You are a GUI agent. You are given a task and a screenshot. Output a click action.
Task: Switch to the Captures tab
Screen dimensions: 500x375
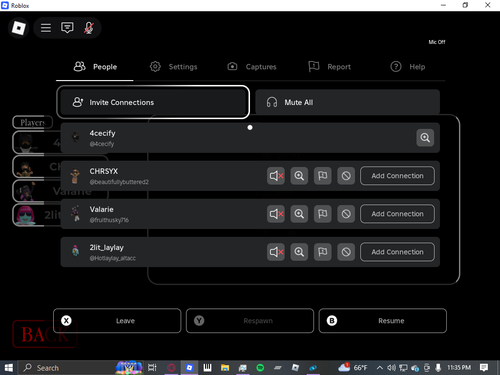pyautogui.click(x=252, y=67)
